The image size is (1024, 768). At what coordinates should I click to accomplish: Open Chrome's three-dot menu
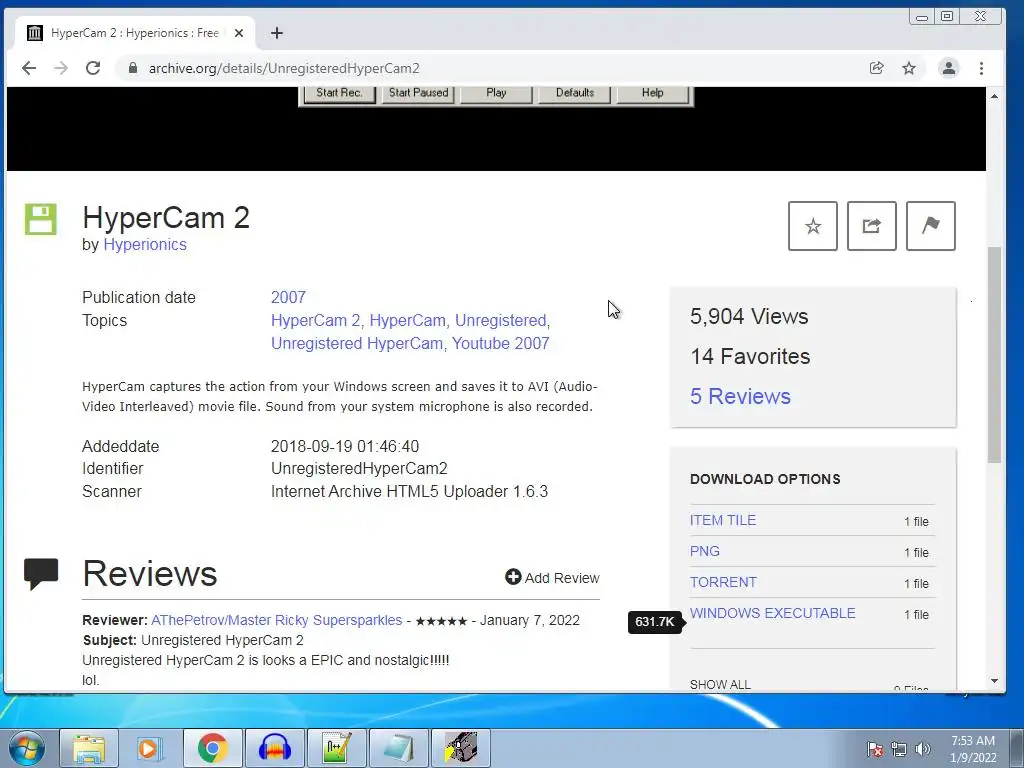coord(981,68)
